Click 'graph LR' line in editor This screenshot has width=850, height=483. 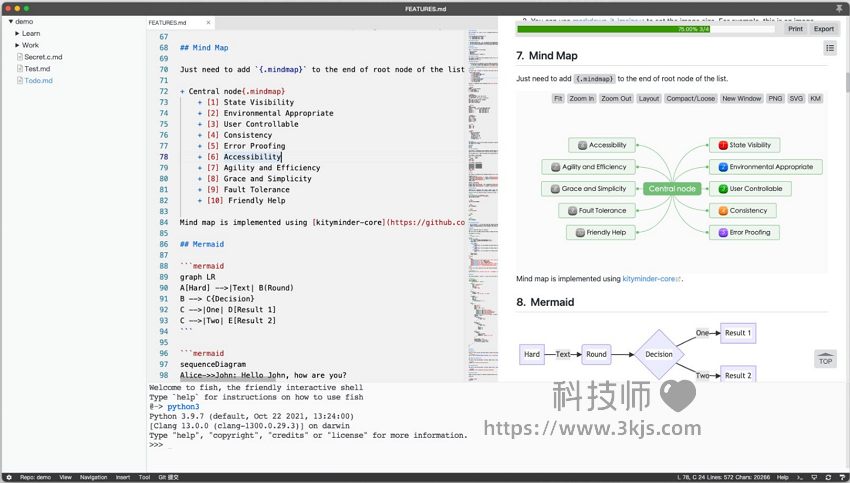click(x=197, y=277)
